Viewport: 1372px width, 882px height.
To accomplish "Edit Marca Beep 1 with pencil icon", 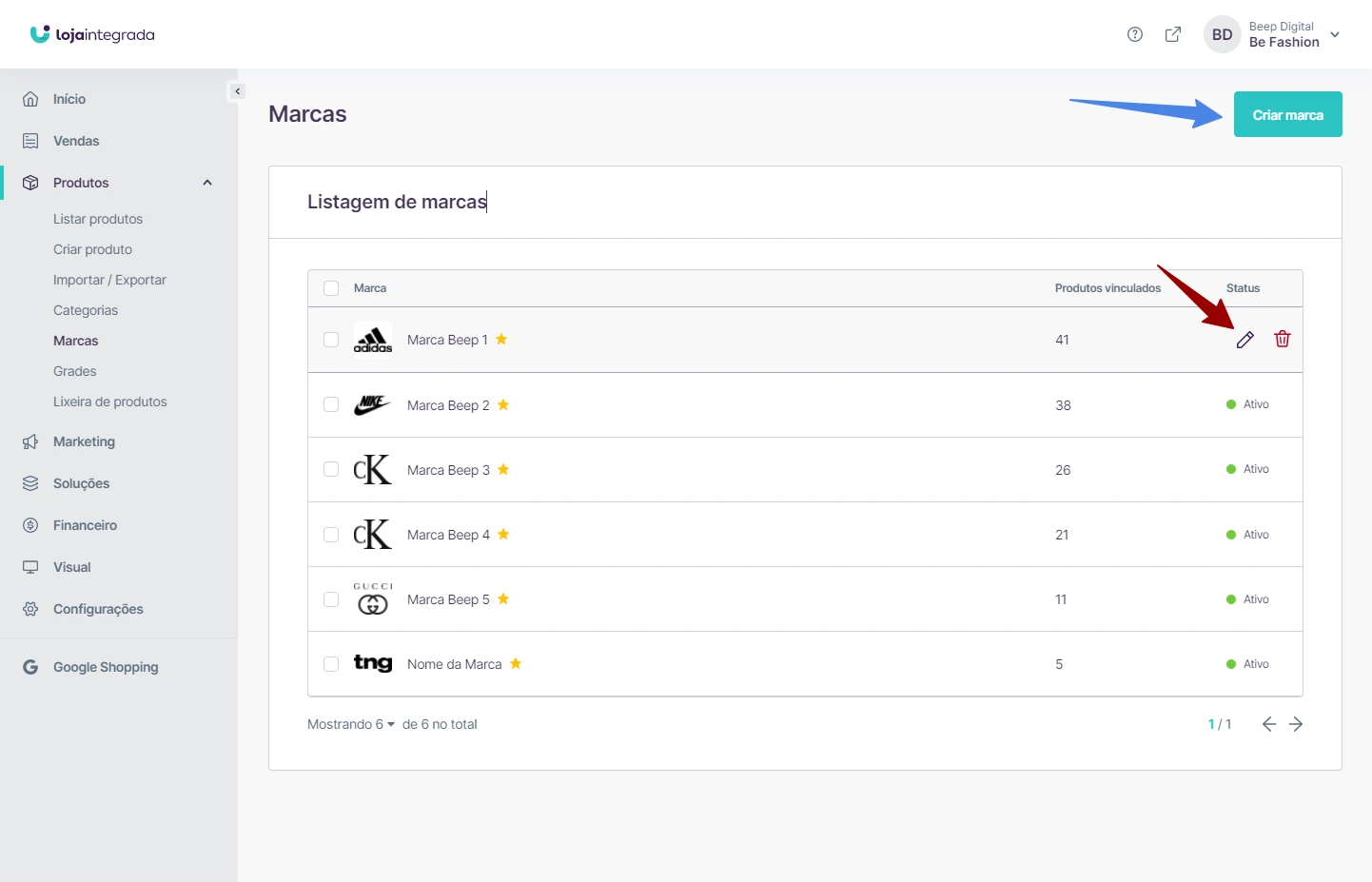I will tap(1245, 340).
